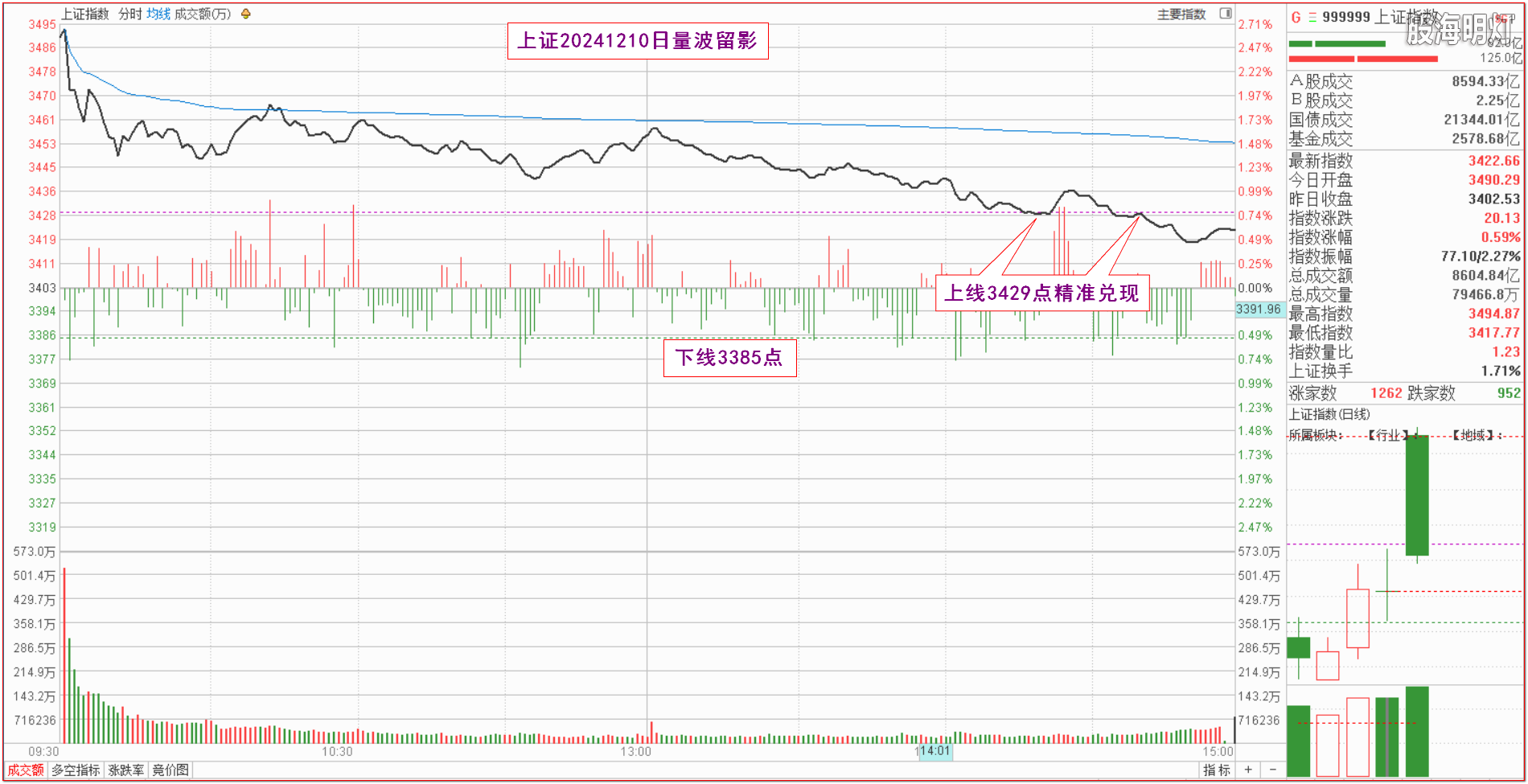1528x784 pixels.
Task: Select the 最低指数 value 3417.77
Action: (1494, 332)
